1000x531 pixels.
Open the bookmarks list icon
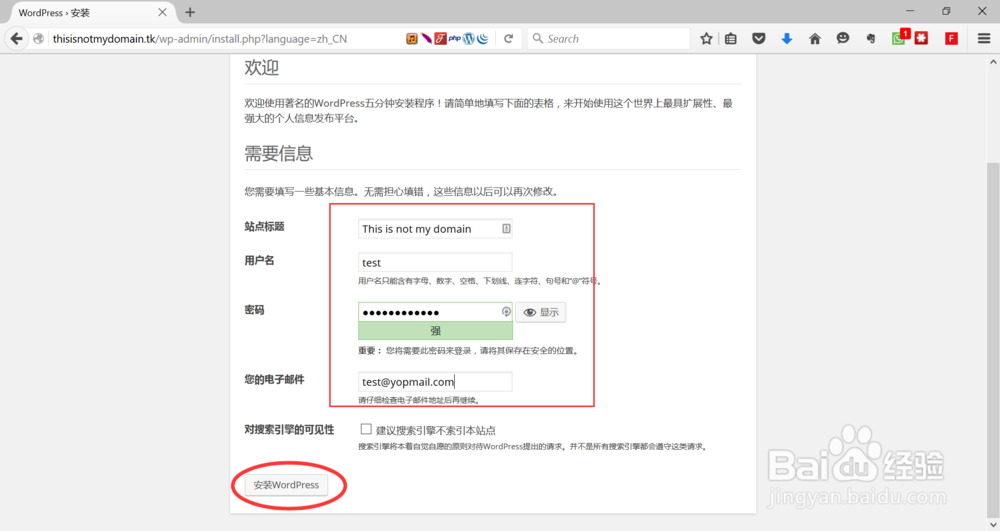[731, 39]
